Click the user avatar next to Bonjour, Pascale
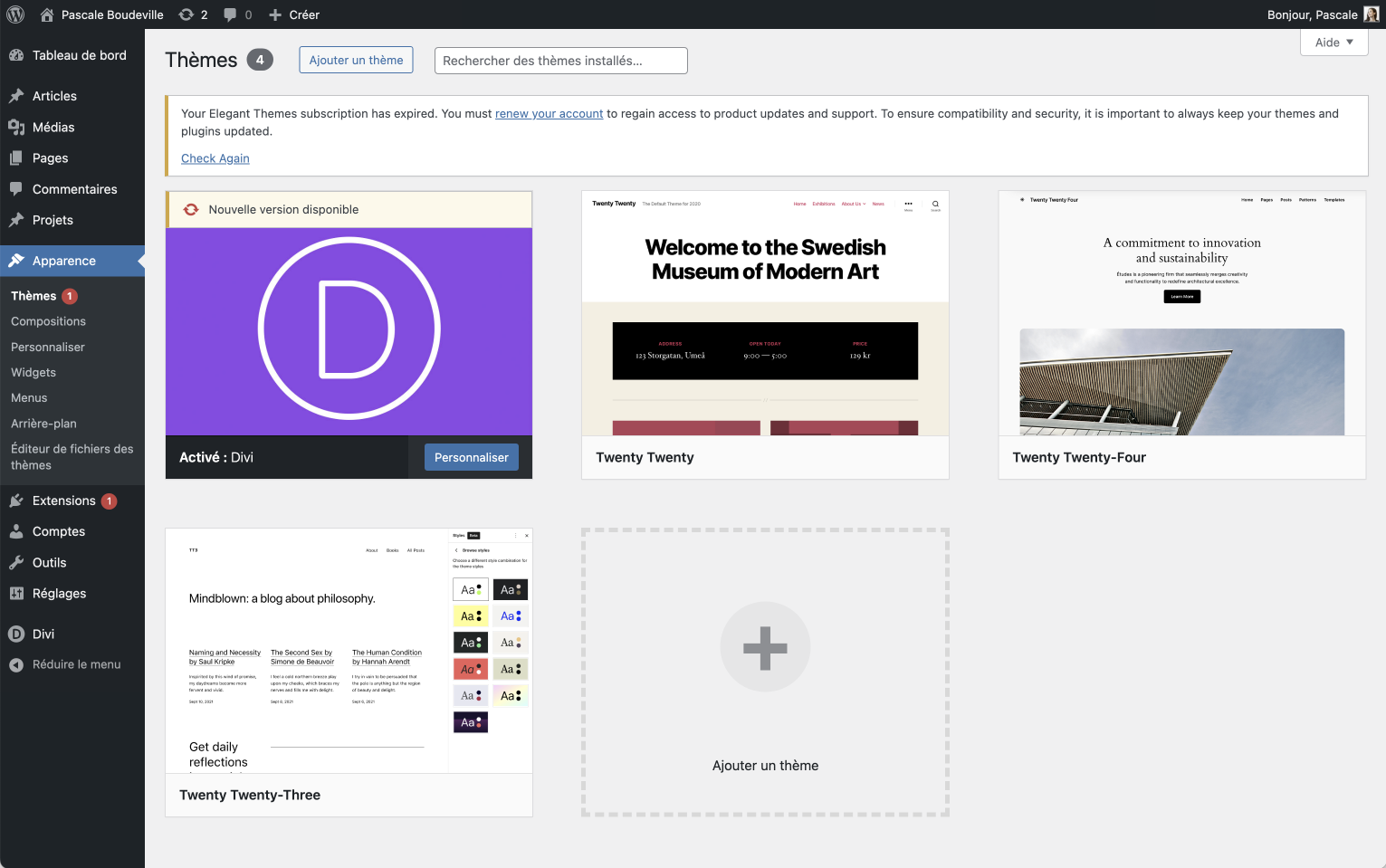The width and height of the screenshot is (1386, 868). click(1372, 14)
